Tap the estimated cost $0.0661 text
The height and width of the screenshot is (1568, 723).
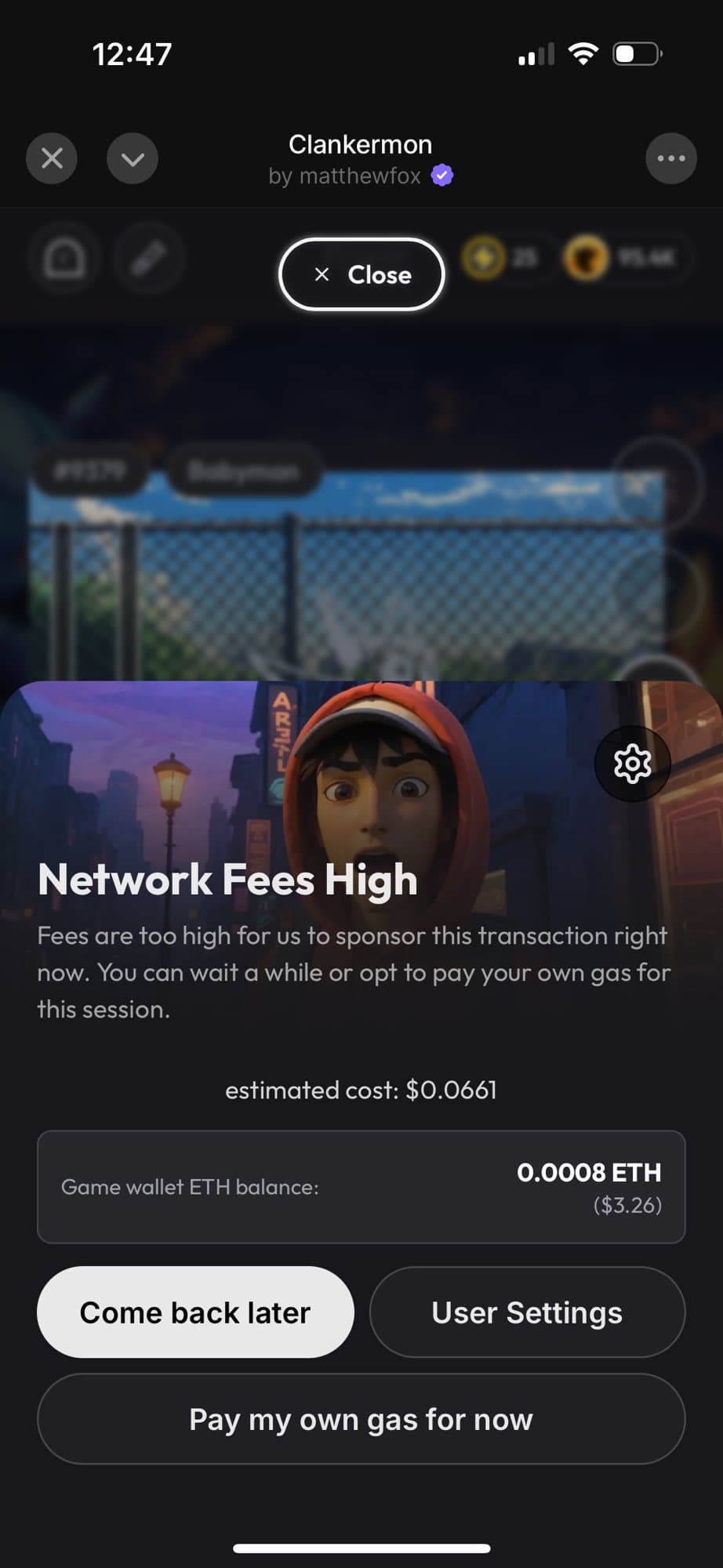tap(361, 1090)
